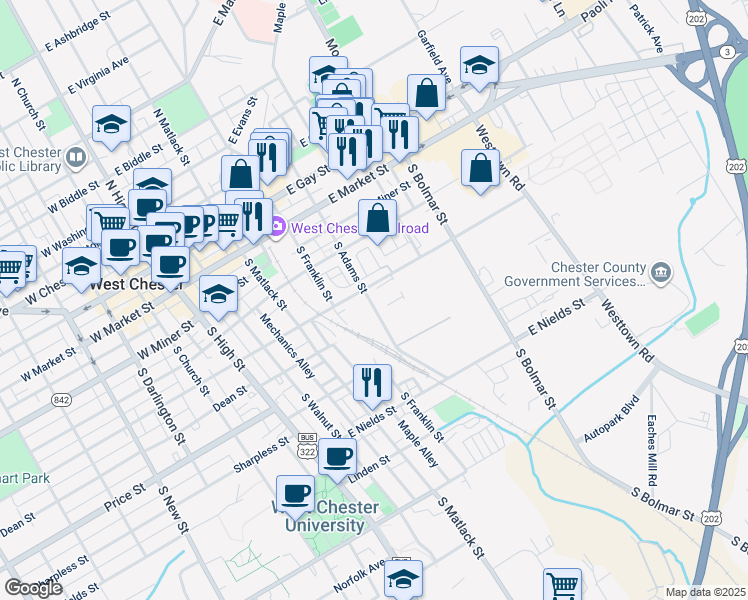Click the school marker near E Biddle St
This screenshot has height=600, width=748.
[153, 180]
